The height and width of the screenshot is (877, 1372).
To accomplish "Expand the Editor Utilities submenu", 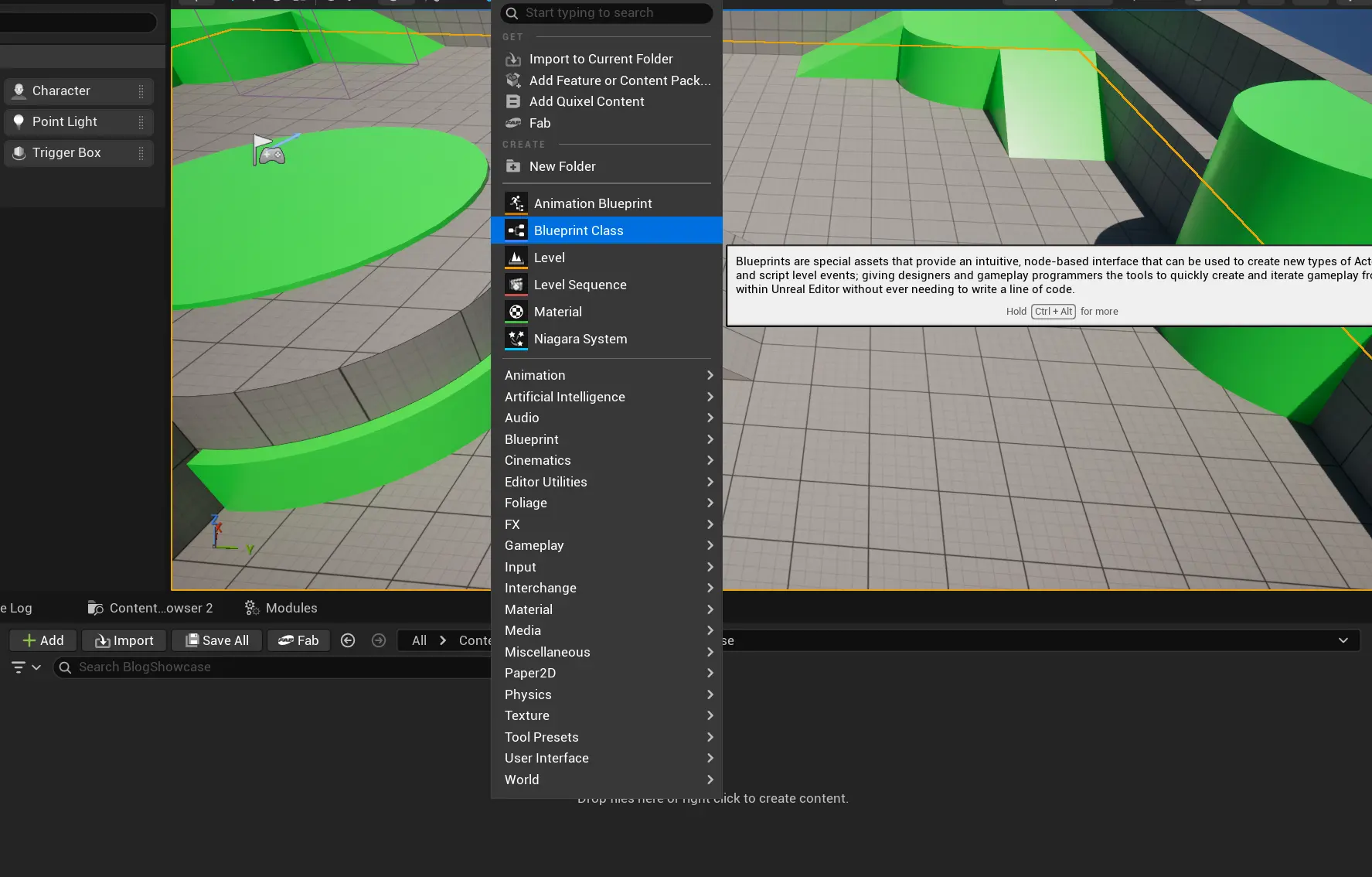I will coord(607,482).
